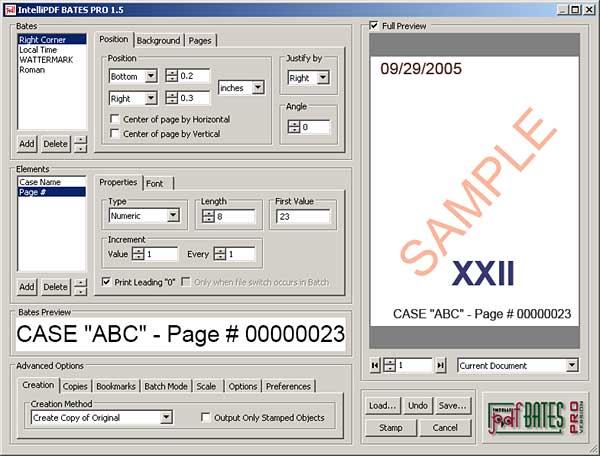Click the Right offset 0.3 spinner arrows

click(x=171, y=98)
